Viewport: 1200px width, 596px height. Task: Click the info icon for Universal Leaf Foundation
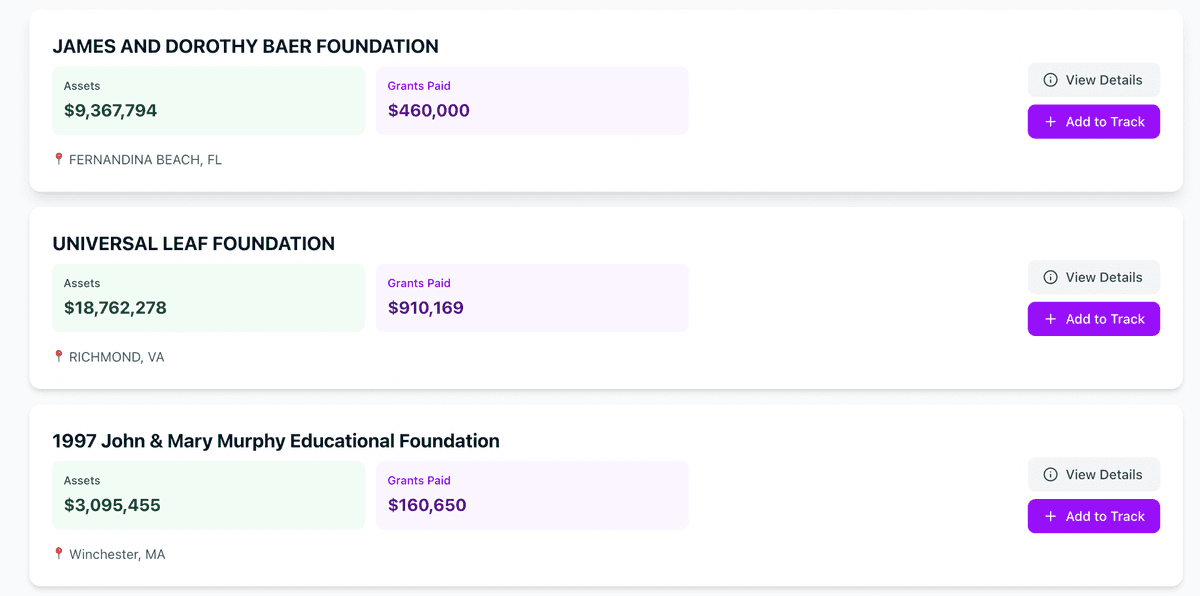(1050, 277)
